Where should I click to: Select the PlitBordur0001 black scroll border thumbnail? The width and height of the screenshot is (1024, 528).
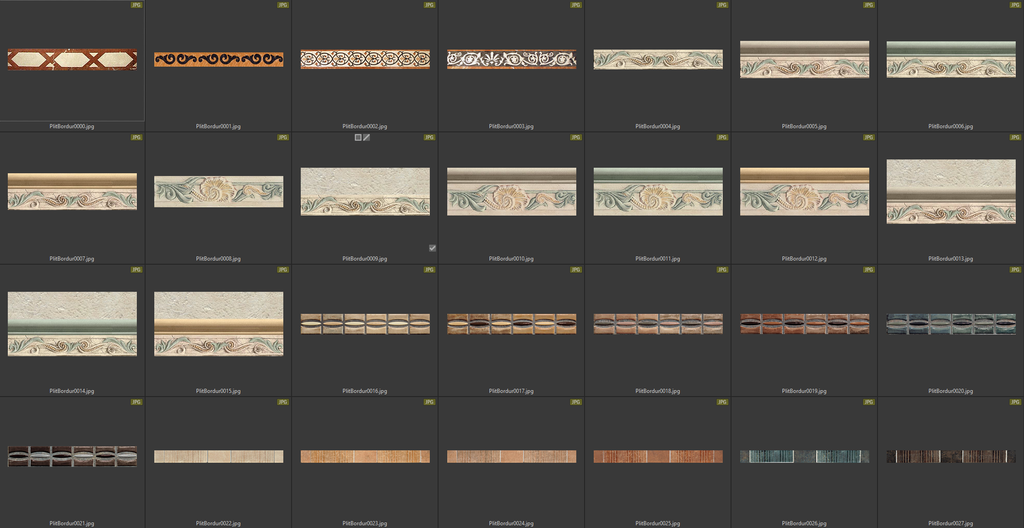(x=218, y=59)
